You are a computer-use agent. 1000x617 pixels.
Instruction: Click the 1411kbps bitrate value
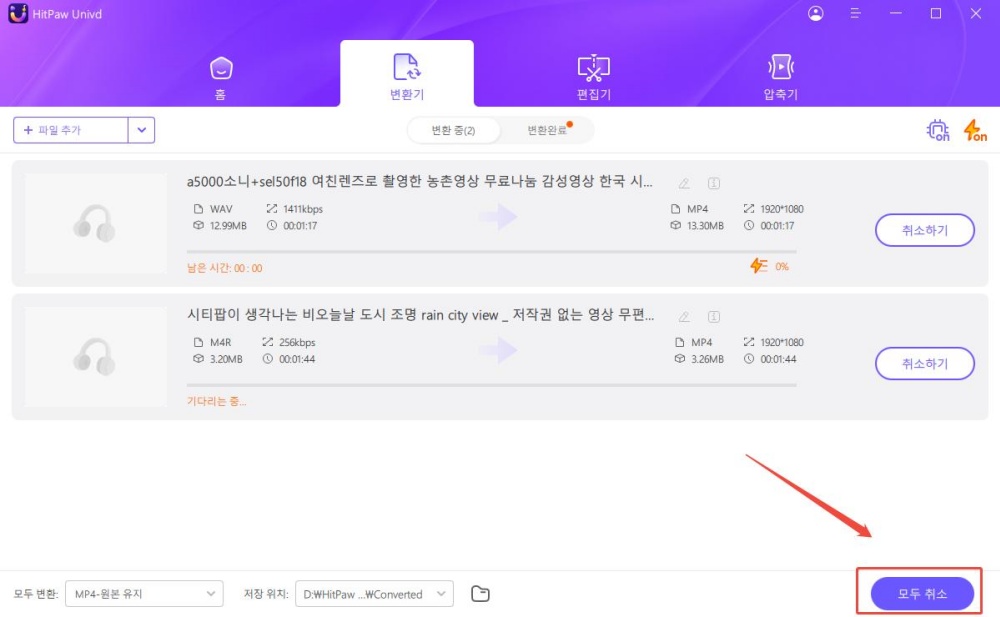click(x=303, y=209)
